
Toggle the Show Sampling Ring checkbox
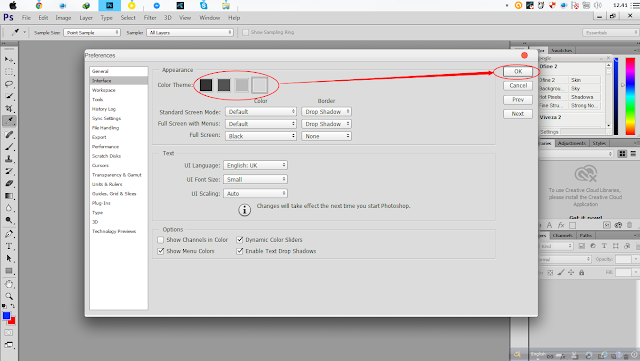coord(245,32)
